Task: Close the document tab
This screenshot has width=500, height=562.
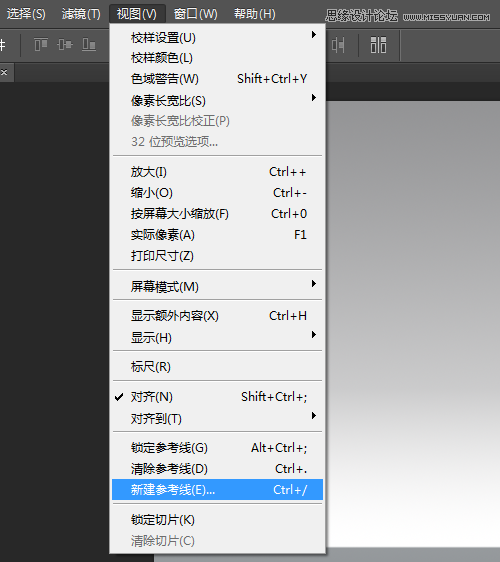Action: point(4,72)
